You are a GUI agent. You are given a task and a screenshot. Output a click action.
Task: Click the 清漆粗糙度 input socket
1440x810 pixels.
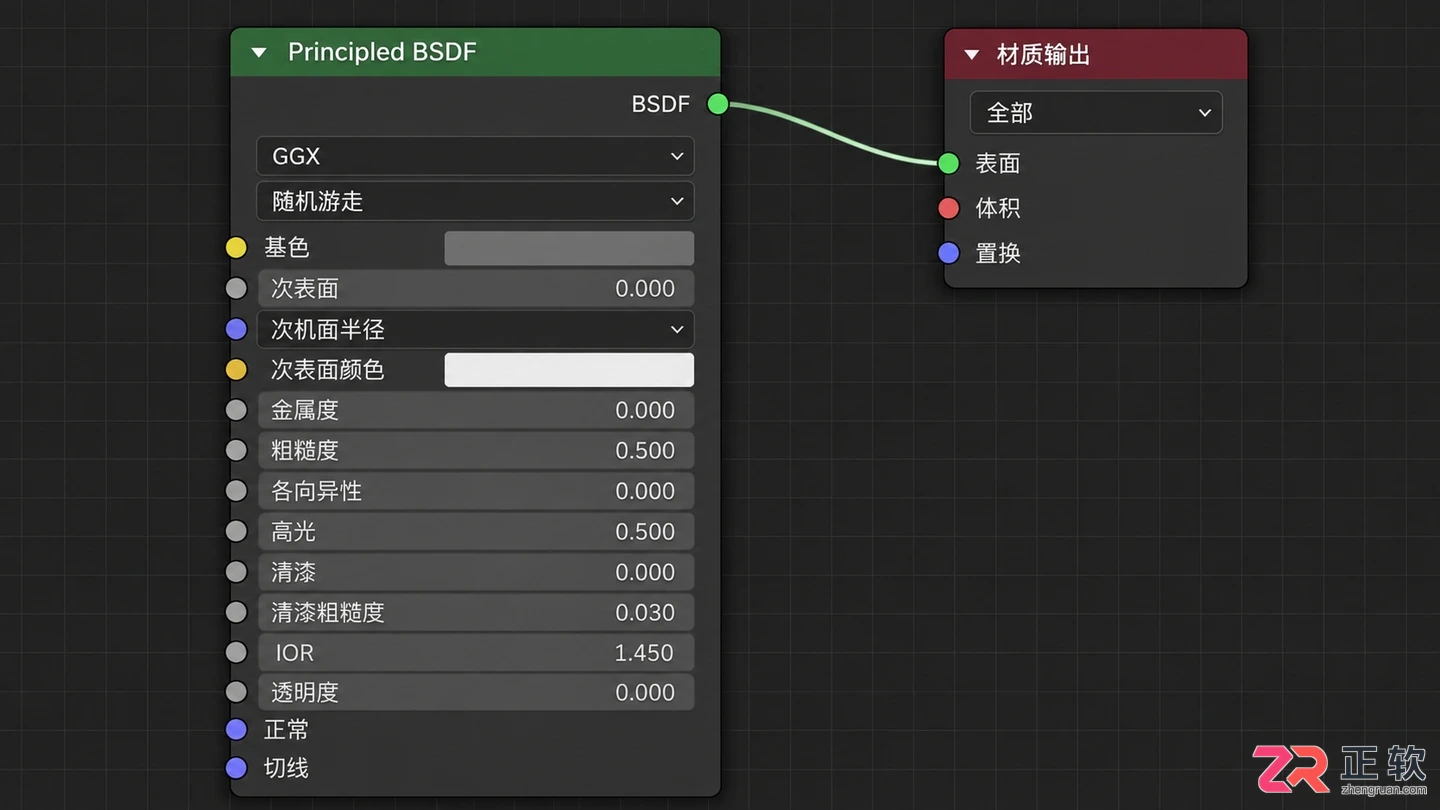(236, 612)
